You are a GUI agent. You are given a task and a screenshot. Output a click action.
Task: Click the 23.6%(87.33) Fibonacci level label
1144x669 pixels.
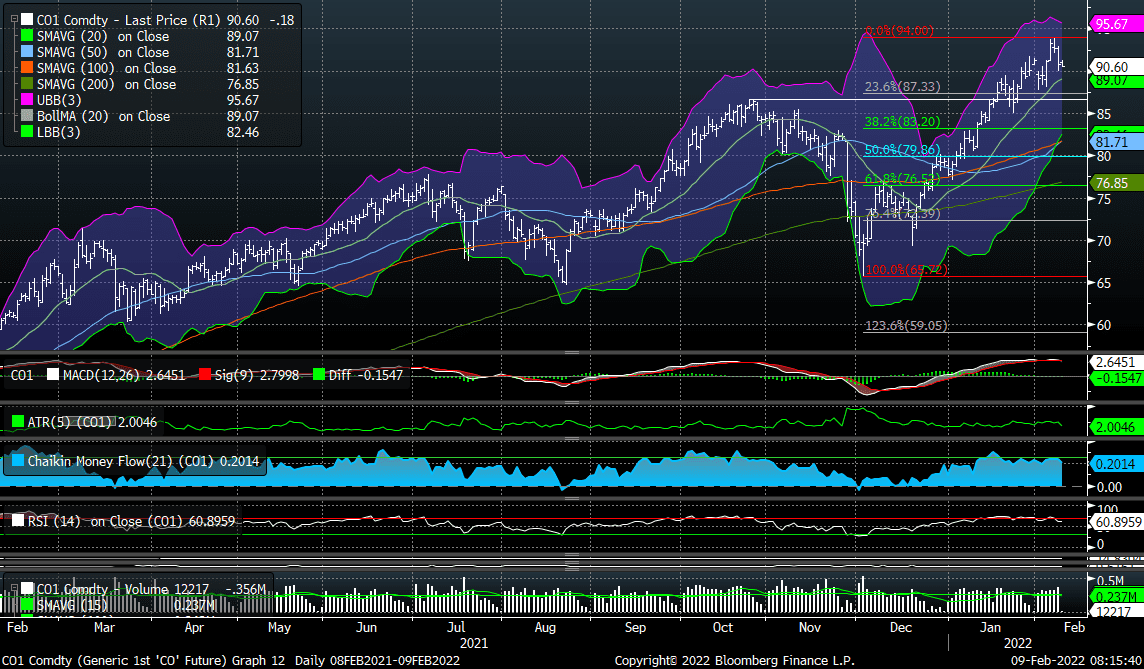903,87
